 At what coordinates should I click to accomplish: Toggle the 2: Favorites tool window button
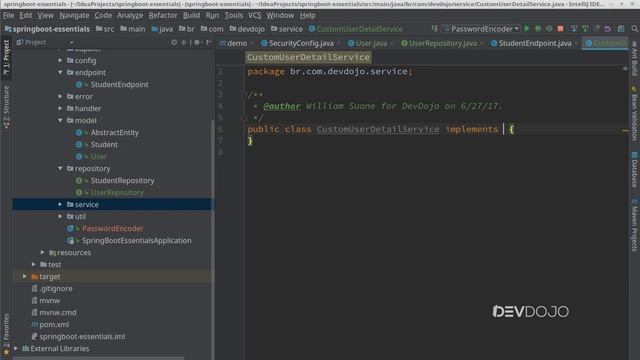[6, 334]
